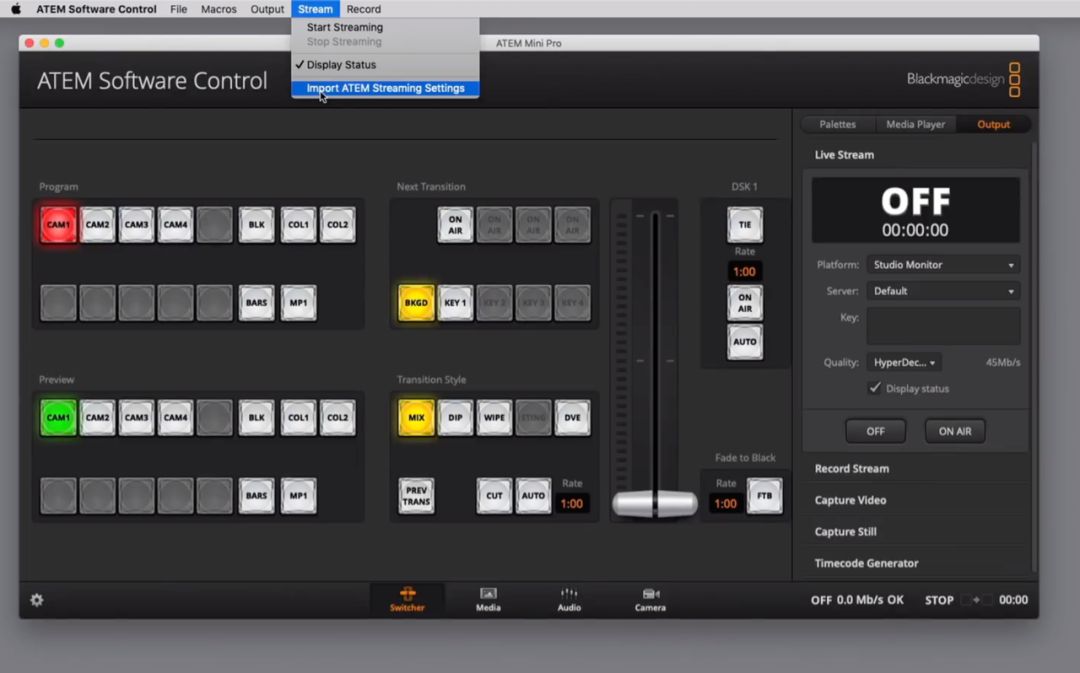
Task: Open the Output menu in menu bar
Action: coord(267,9)
